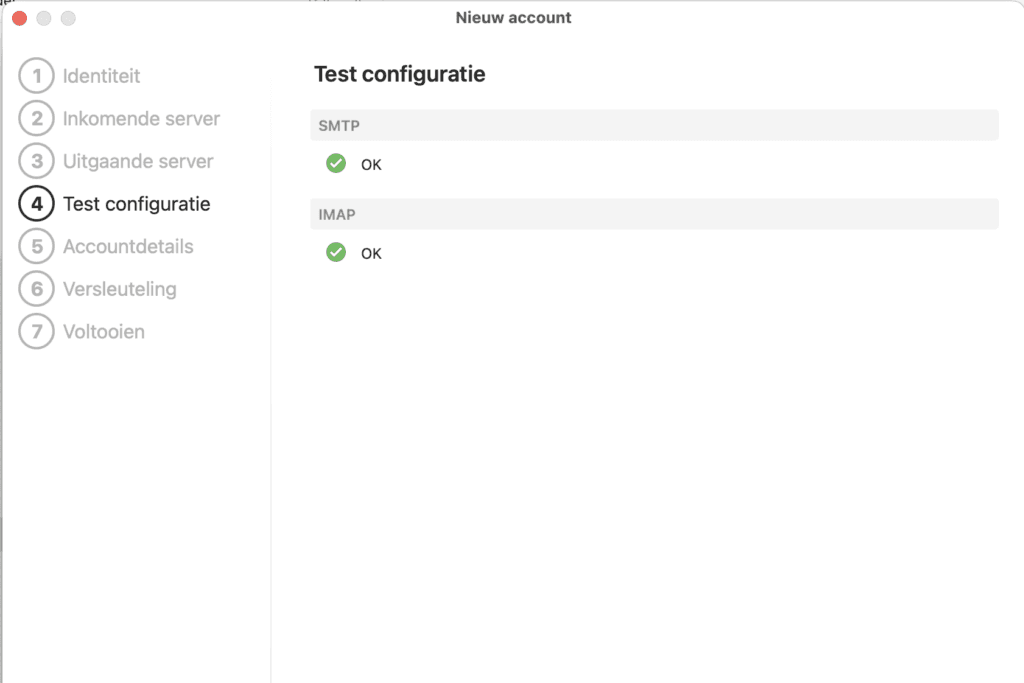Viewport: 1024px width, 683px height.
Task: Click the step 5 number circle
Action: [37, 246]
